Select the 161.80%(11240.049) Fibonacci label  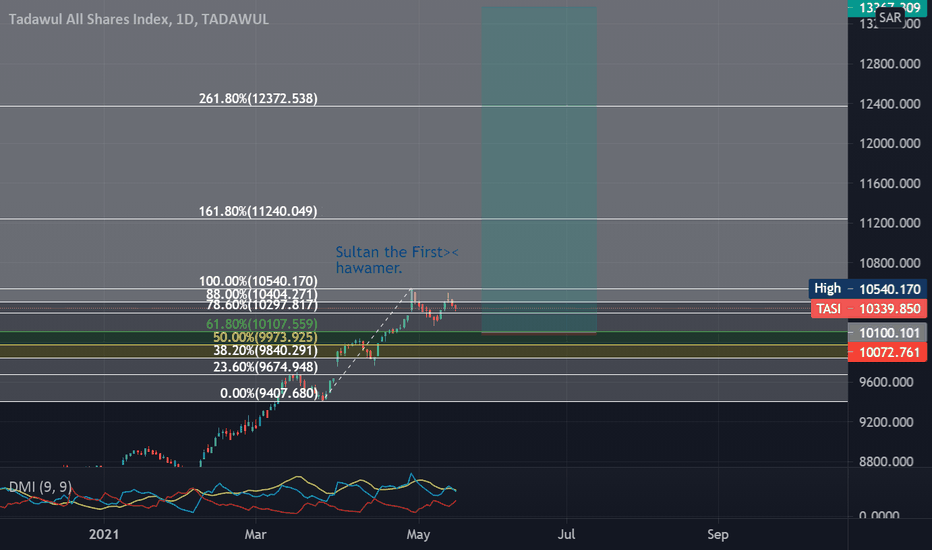(258, 211)
